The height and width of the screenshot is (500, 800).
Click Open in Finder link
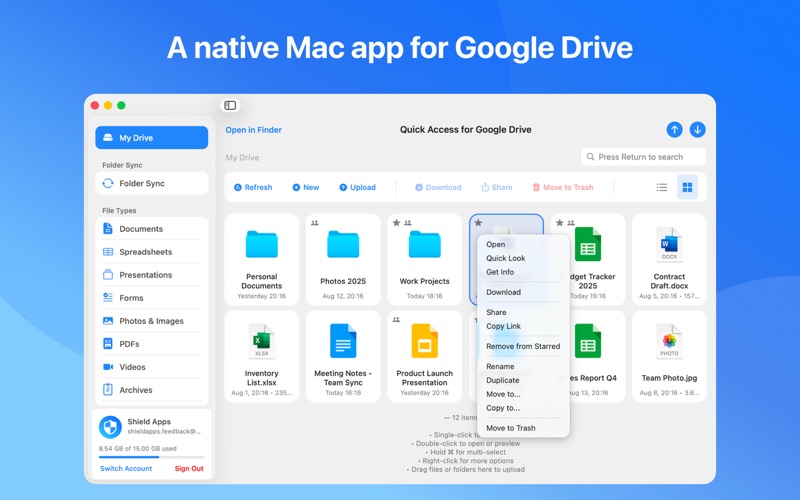pyautogui.click(x=254, y=130)
